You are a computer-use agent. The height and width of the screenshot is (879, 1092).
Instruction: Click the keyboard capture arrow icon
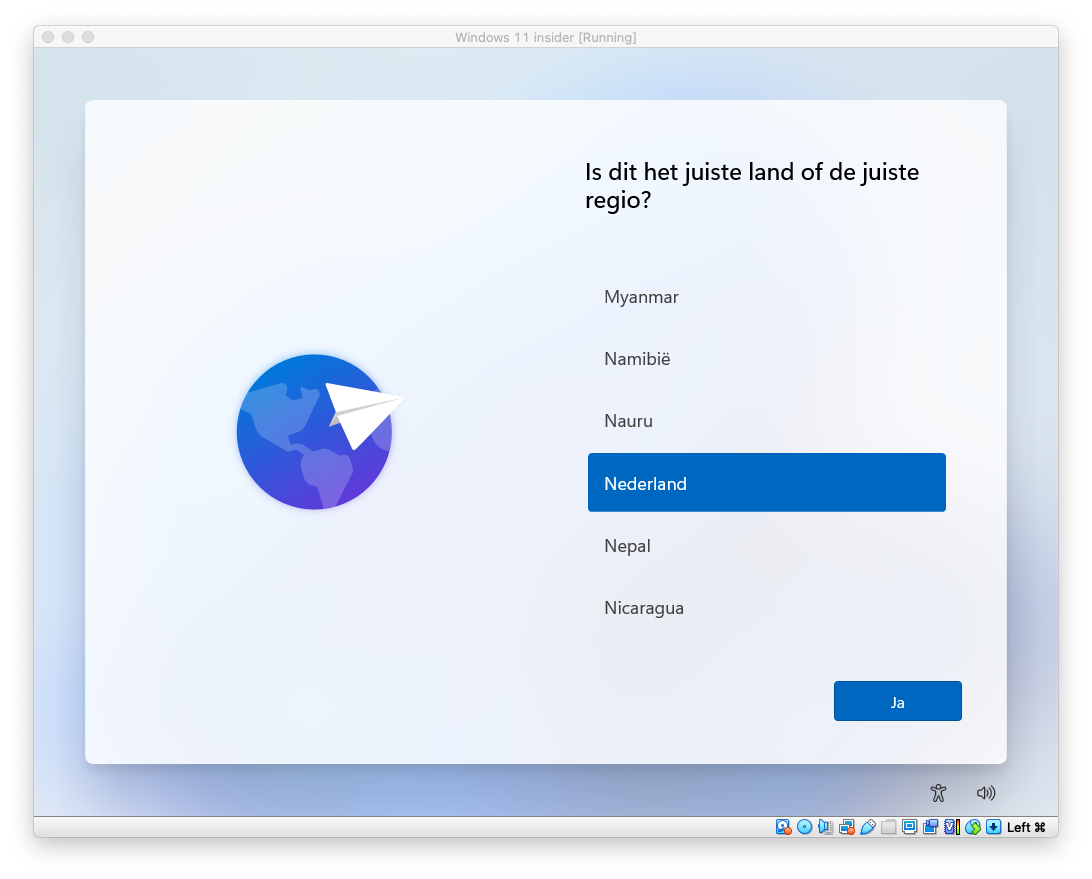click(993, 827)
